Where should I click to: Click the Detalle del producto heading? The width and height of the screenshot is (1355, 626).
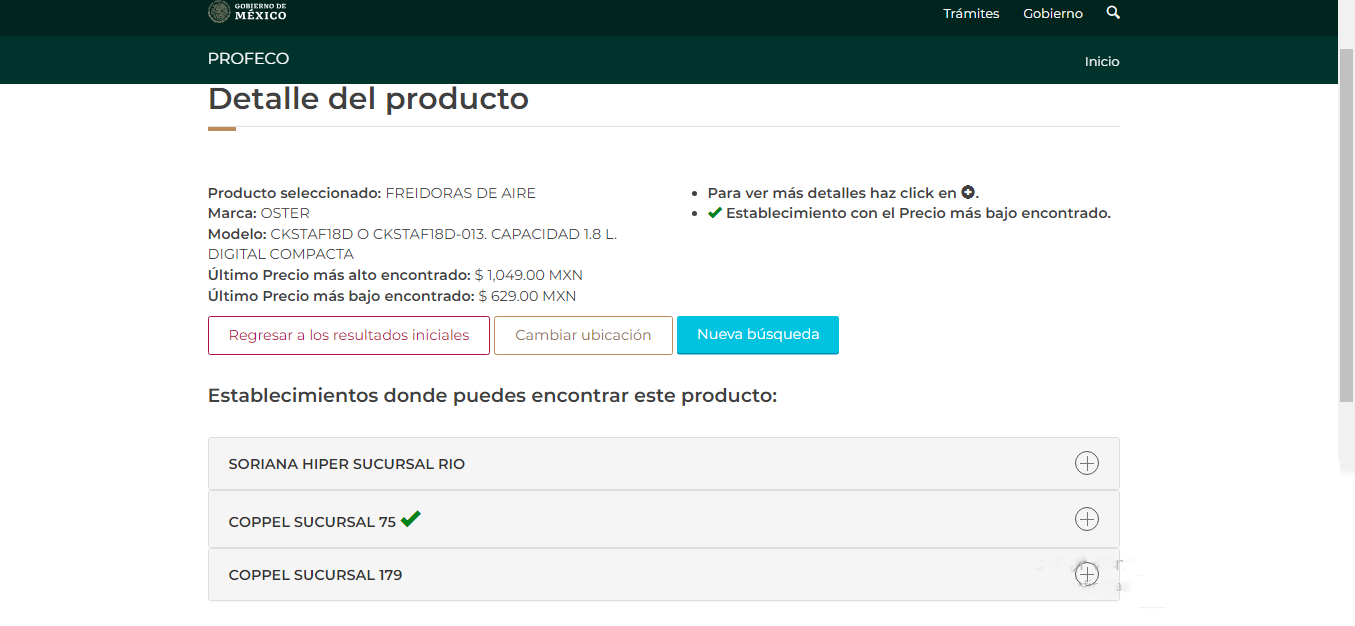pos(368,99)
